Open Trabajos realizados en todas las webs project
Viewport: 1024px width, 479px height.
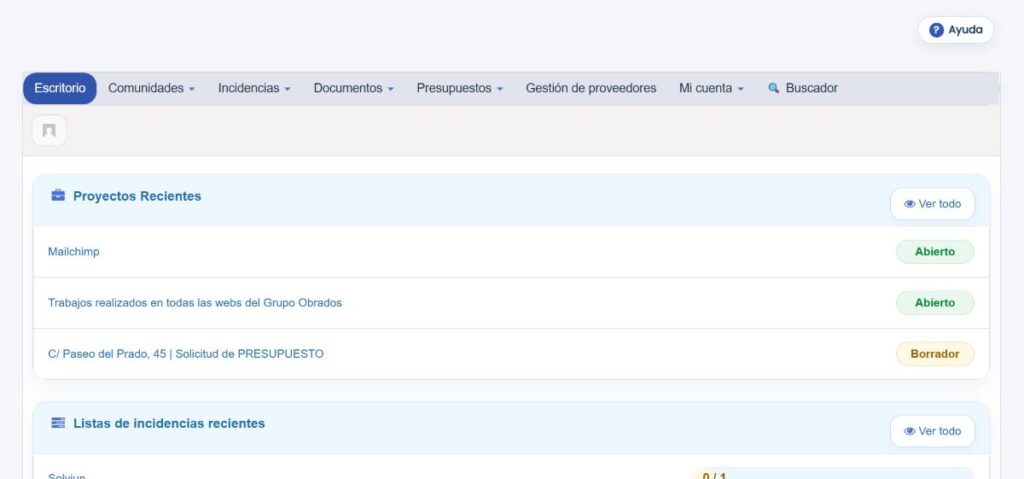pos(195,303)
